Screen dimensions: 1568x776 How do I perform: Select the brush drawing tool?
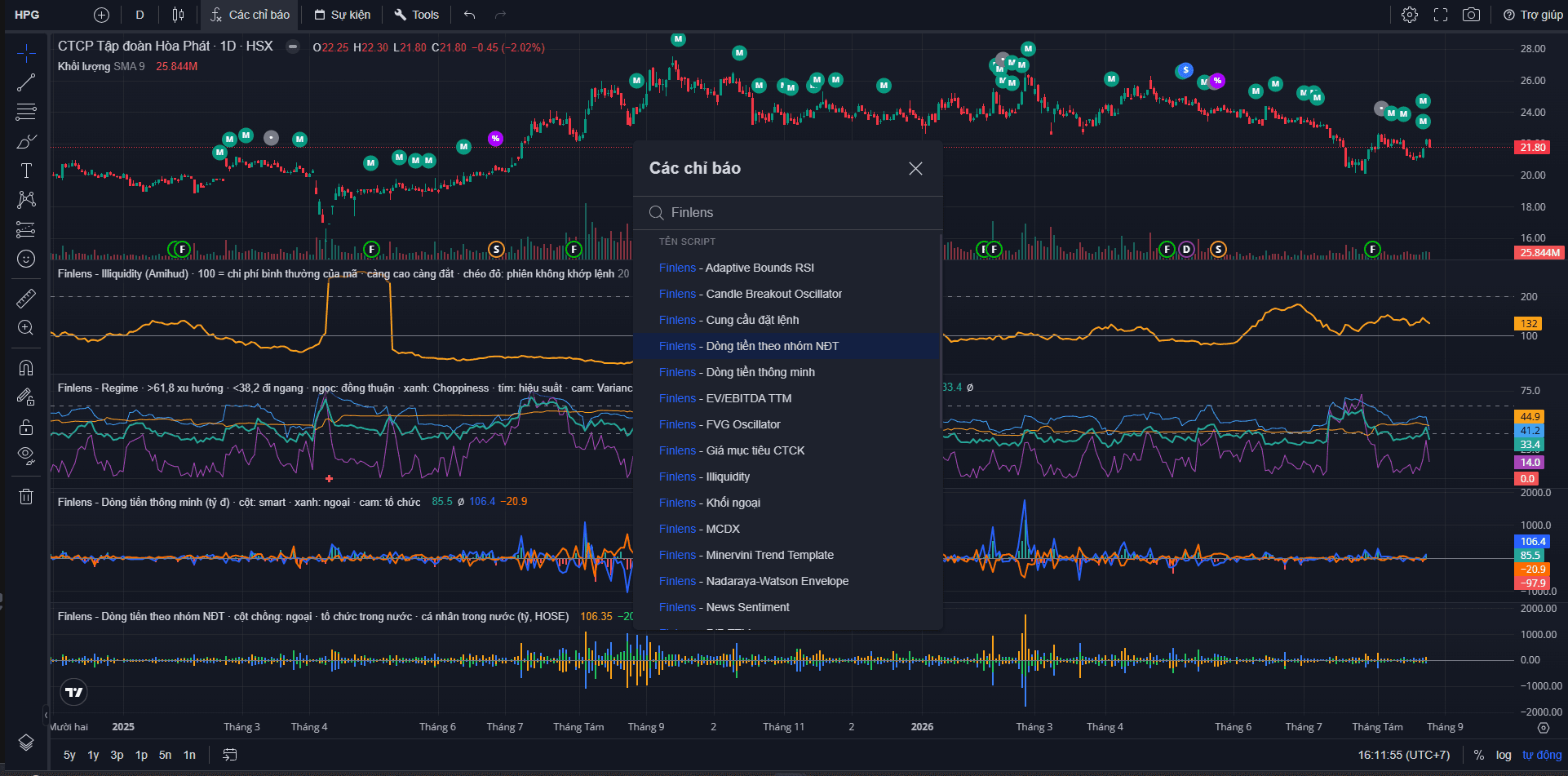tap(26, 141)
